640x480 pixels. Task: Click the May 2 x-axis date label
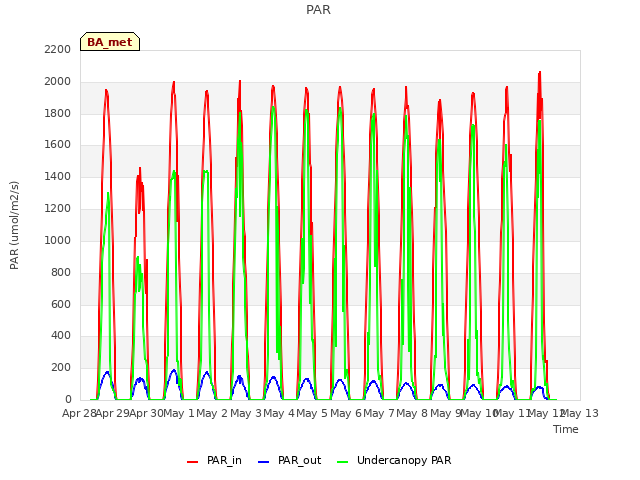[212, 413]
